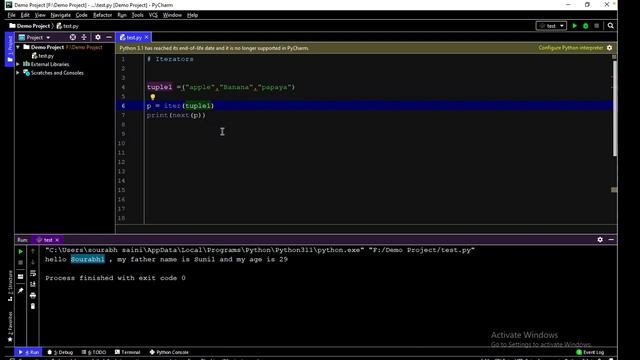Image resolution: width=640 pixels, height=360 pixels.
Task: Toggle the 1: Project side tool tab
Action: [x=10, y=49]
